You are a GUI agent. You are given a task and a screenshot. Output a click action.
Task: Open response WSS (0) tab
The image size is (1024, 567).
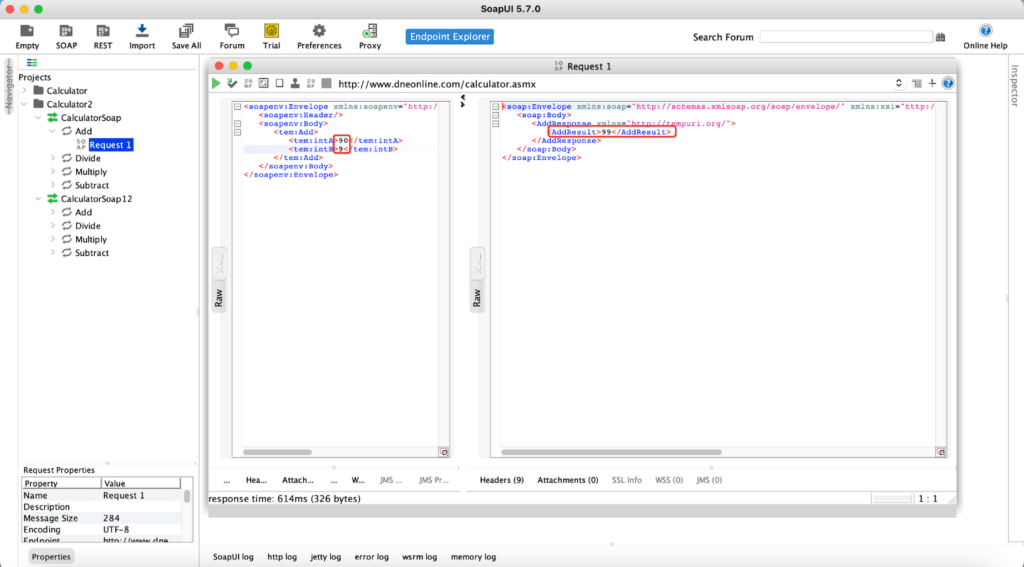click(669, 480)
